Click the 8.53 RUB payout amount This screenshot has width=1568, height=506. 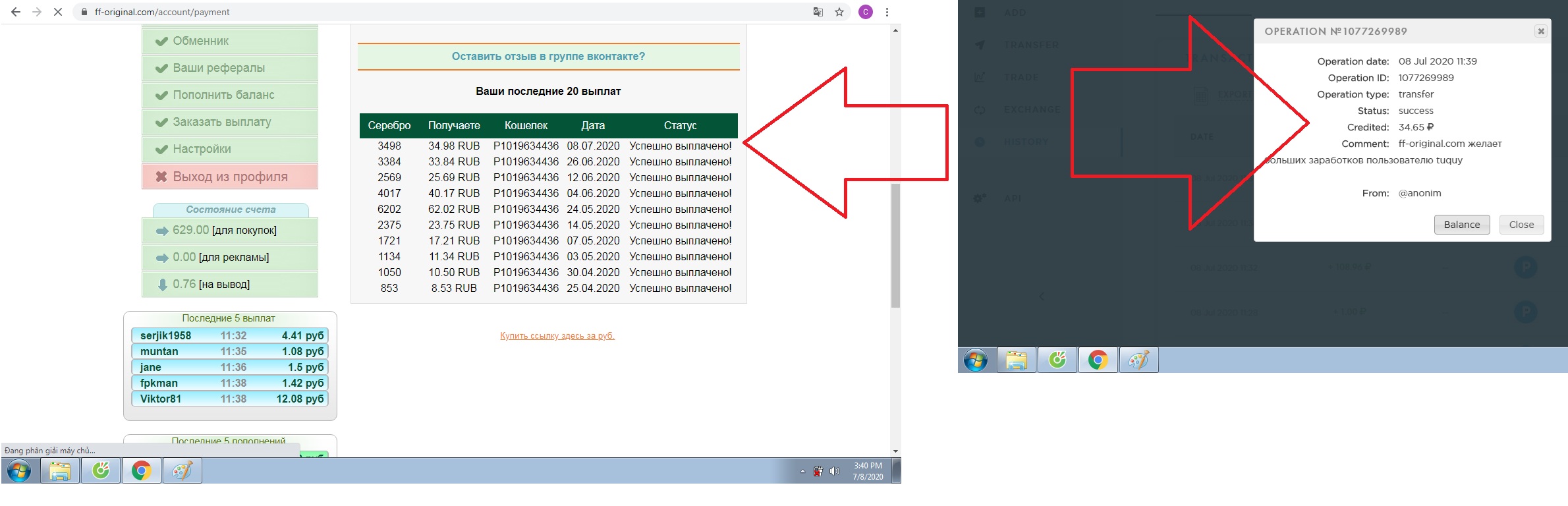[454, 288]
